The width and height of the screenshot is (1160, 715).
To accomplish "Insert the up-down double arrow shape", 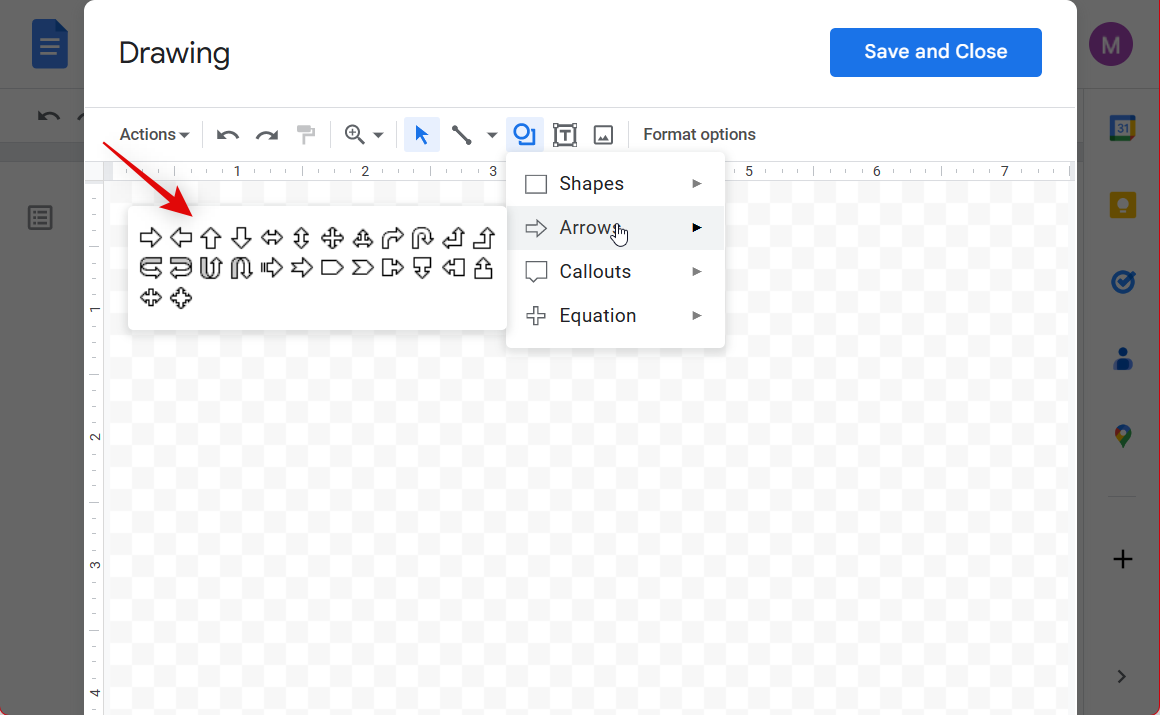I will pyautogui.click(x=301, y=238).
